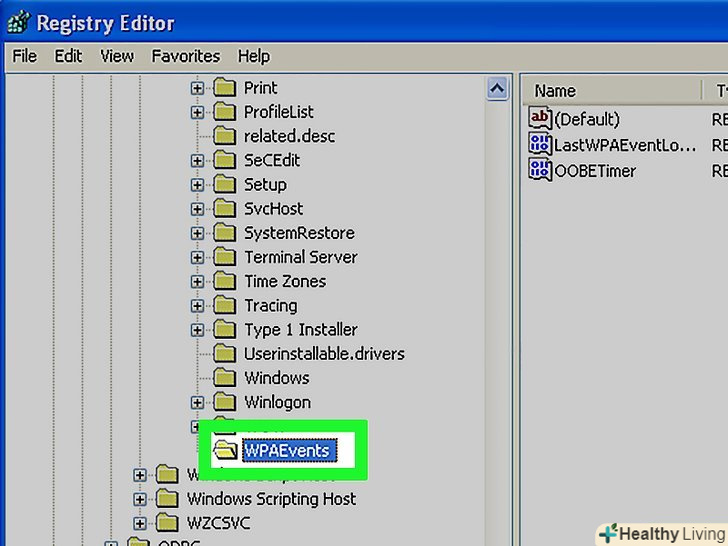Viewport: 728px width, 546px height.
Task: Expand the SystemRestore key
Action: coord(197,233)
